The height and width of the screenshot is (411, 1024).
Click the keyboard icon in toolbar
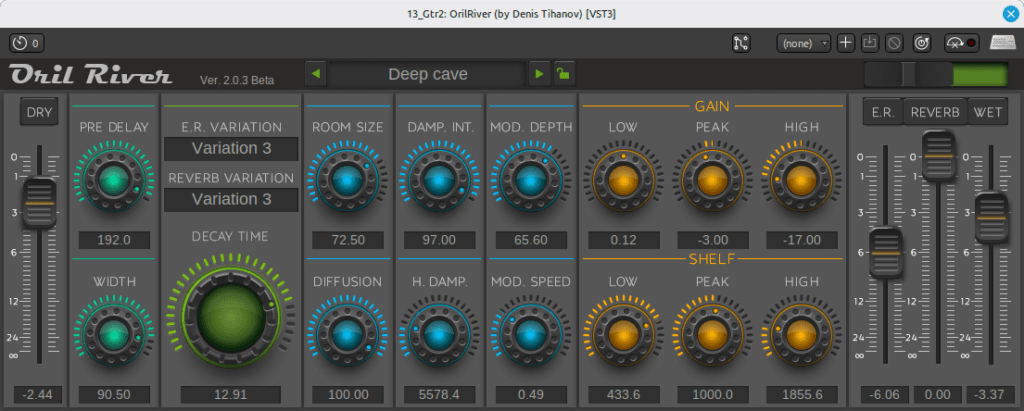1002,43
